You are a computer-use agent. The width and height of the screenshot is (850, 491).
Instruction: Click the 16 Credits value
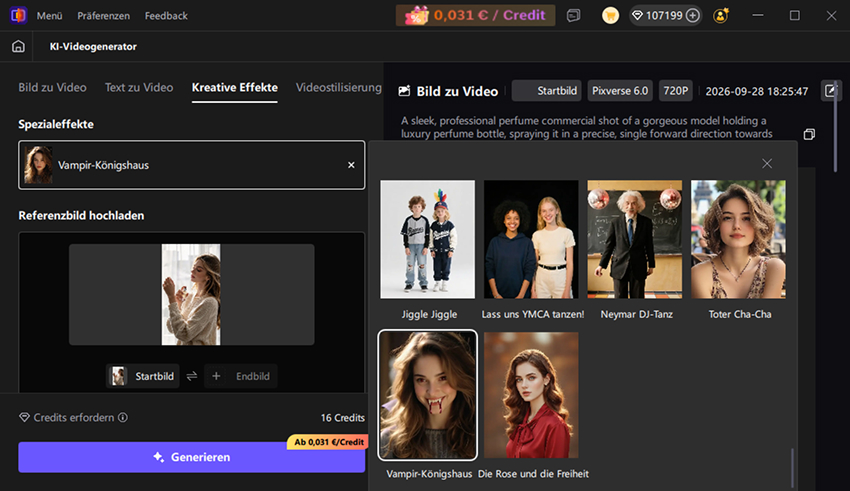point(343,418)
